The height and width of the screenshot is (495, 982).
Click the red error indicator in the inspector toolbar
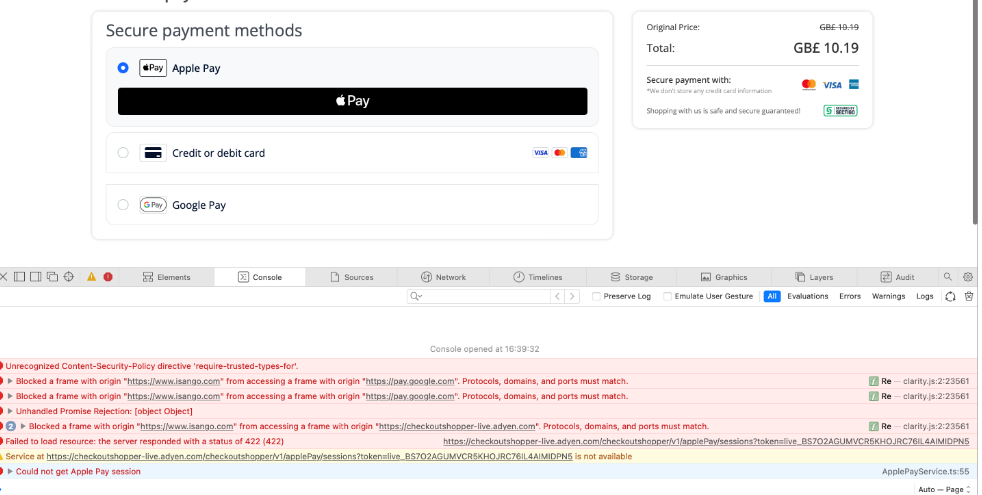pyautogui.click(x=108, y=277)
